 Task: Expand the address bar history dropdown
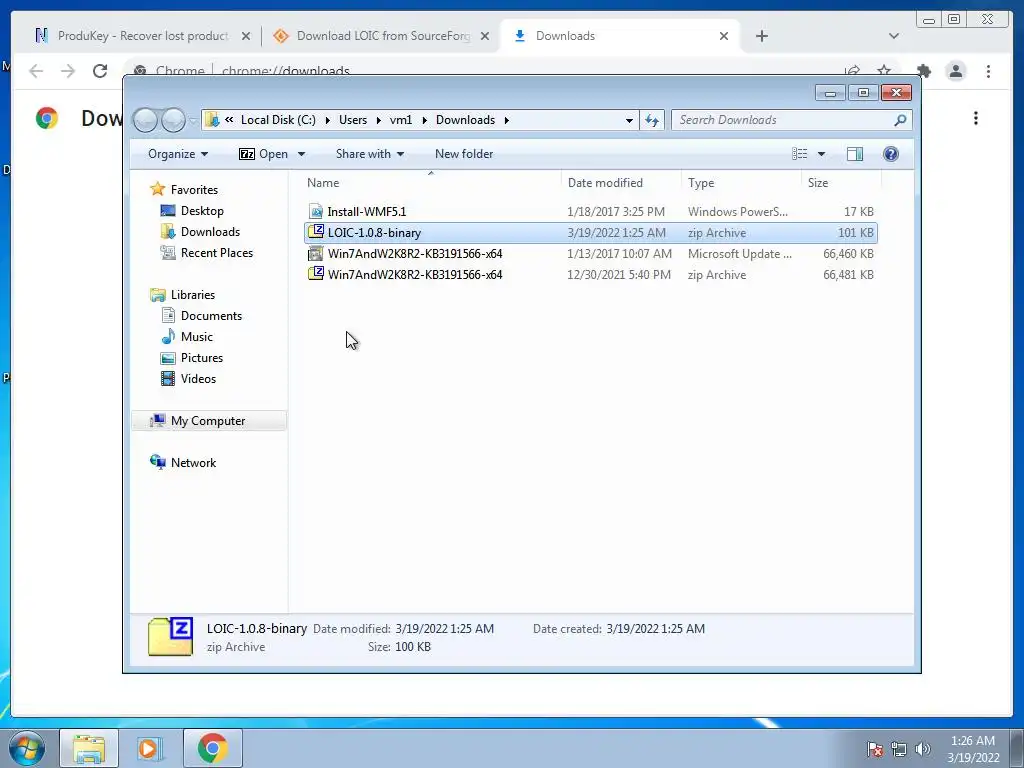629,120
